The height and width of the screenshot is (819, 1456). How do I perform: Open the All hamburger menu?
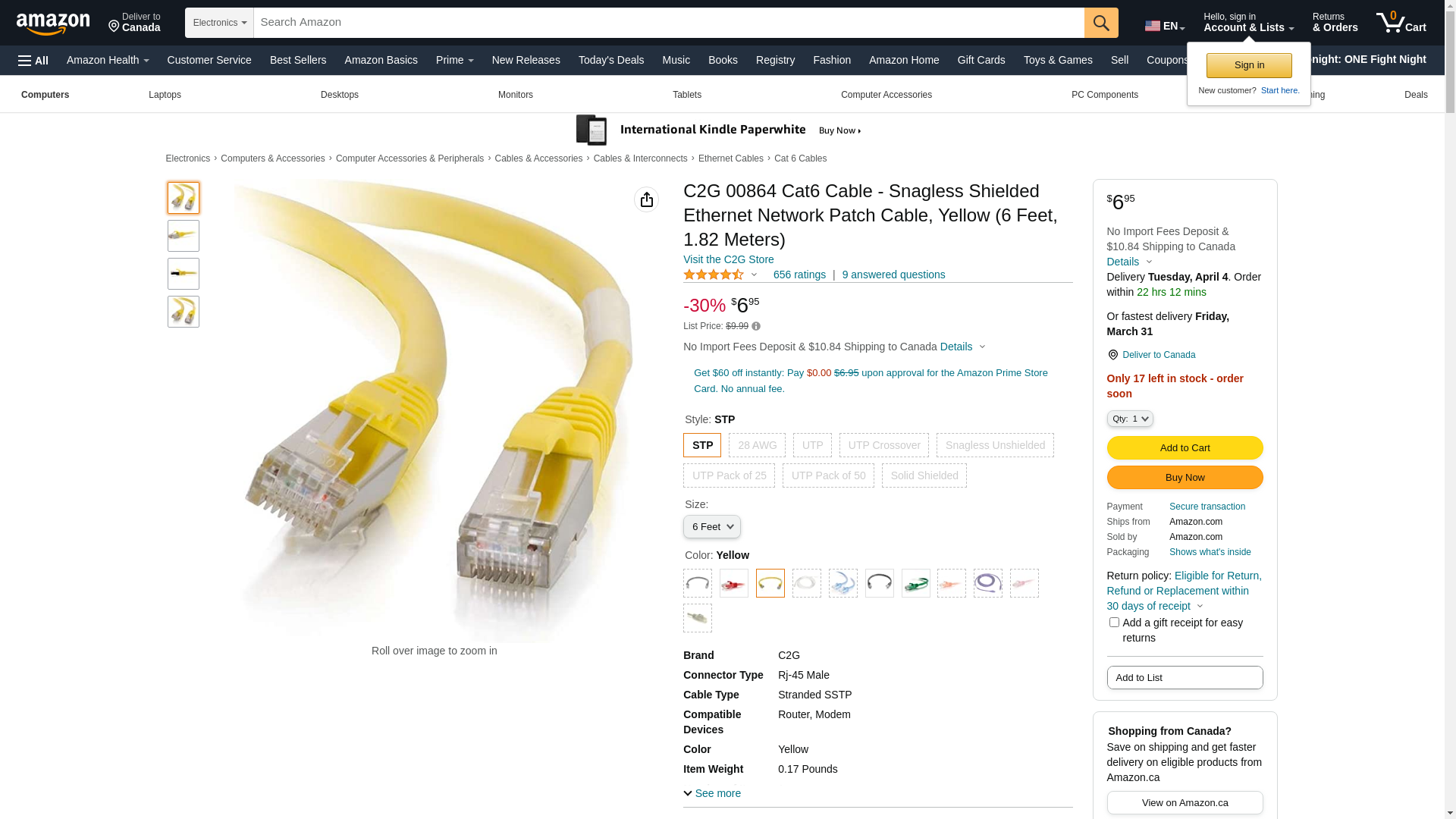coord(33,61)
